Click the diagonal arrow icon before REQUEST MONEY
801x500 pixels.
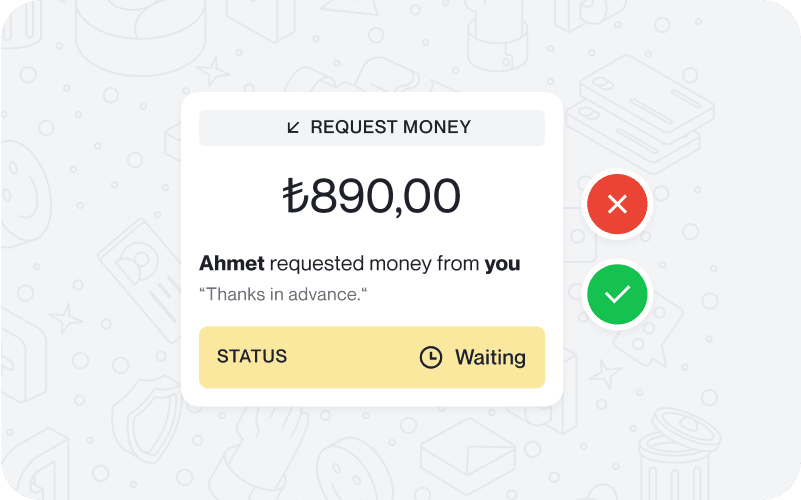293,127
